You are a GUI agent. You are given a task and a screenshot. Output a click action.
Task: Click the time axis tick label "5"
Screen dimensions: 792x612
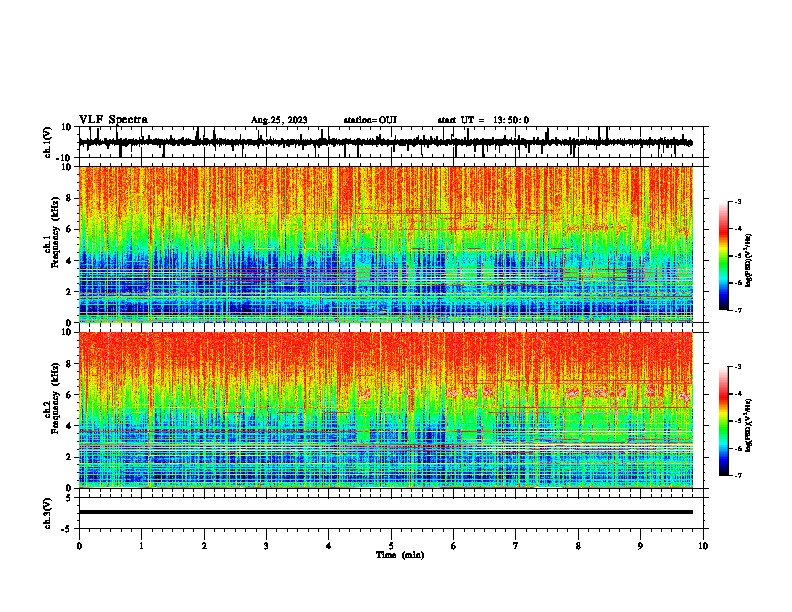click(391, 546)
